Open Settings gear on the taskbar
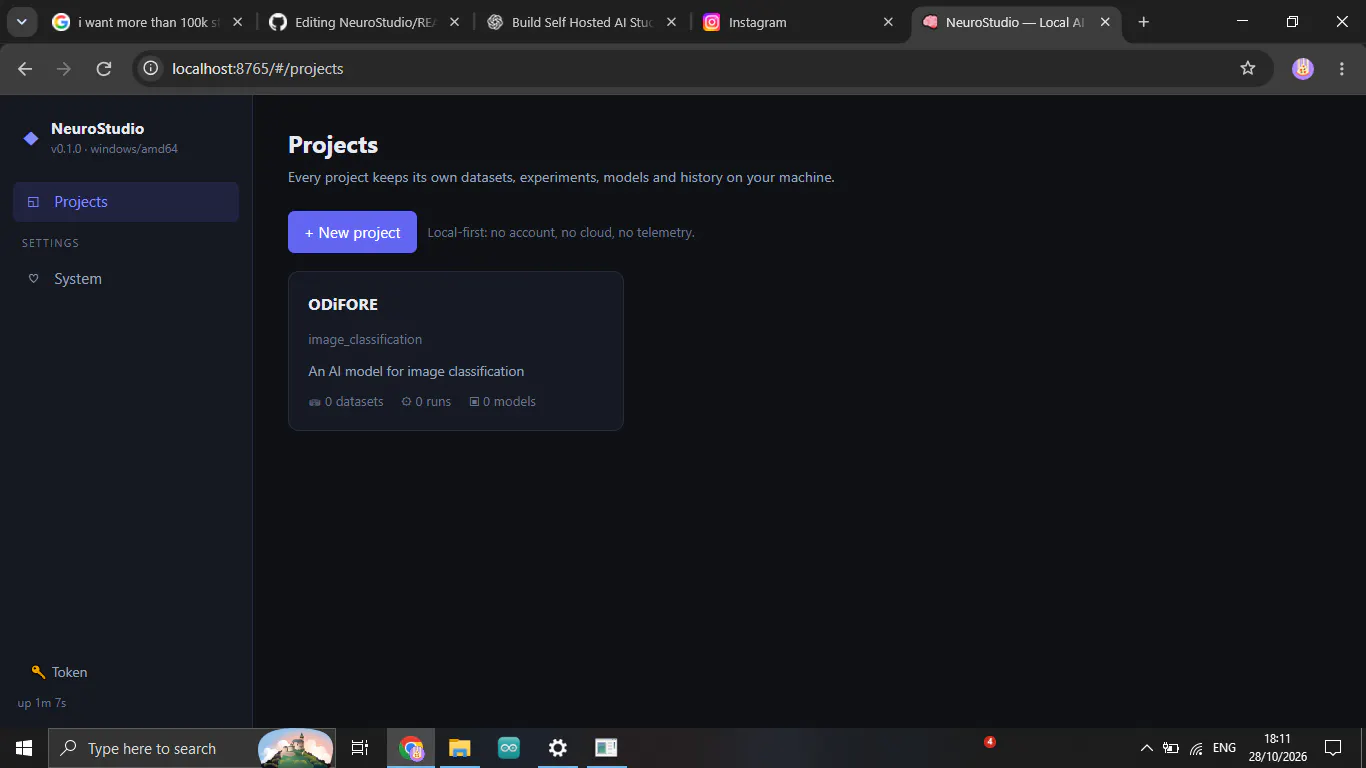This screenshot has height=768, width=1366. [558, 748]
